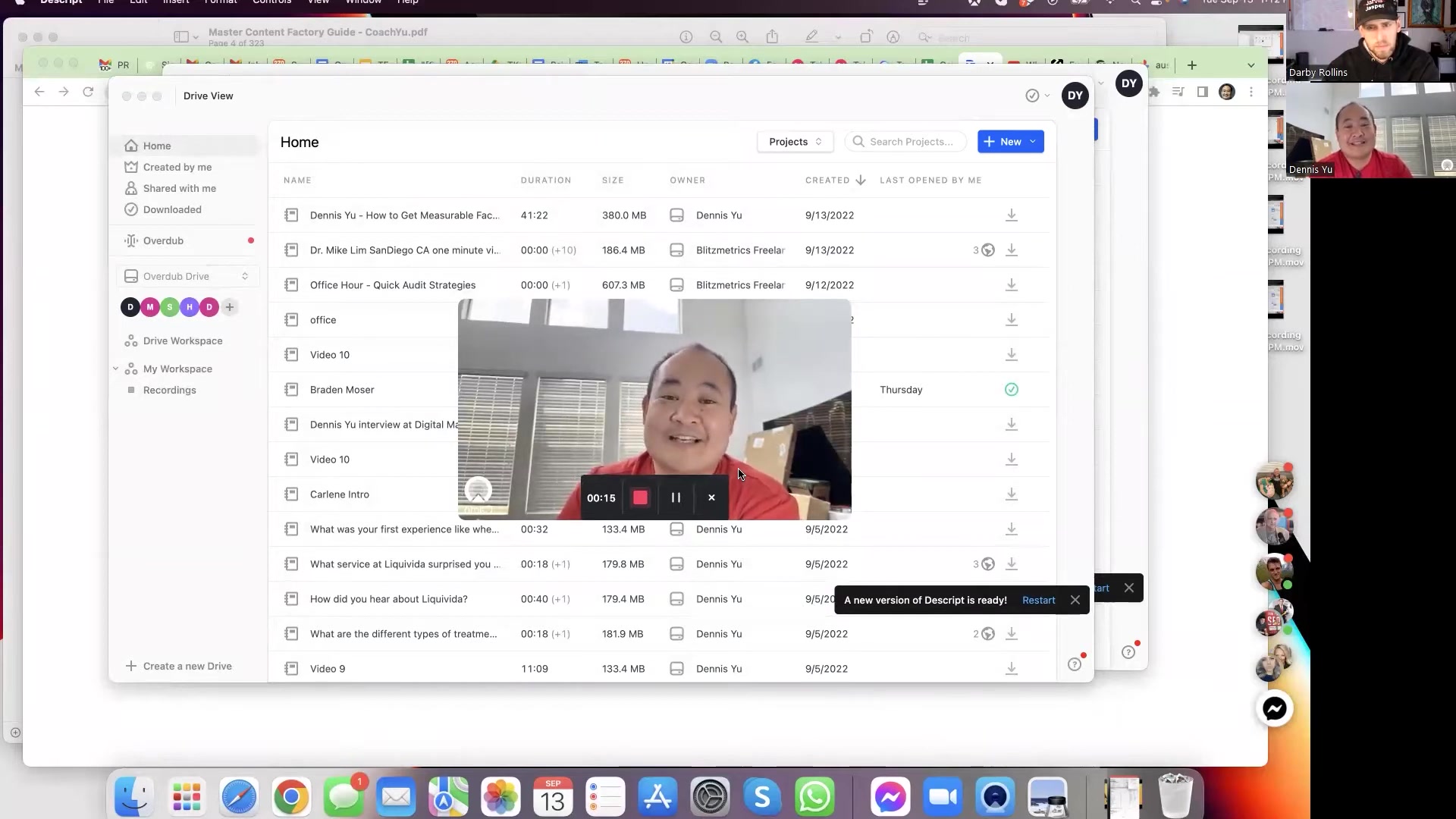
Task: Open WhatsApp from the Dock
Action: click(814, 797)
